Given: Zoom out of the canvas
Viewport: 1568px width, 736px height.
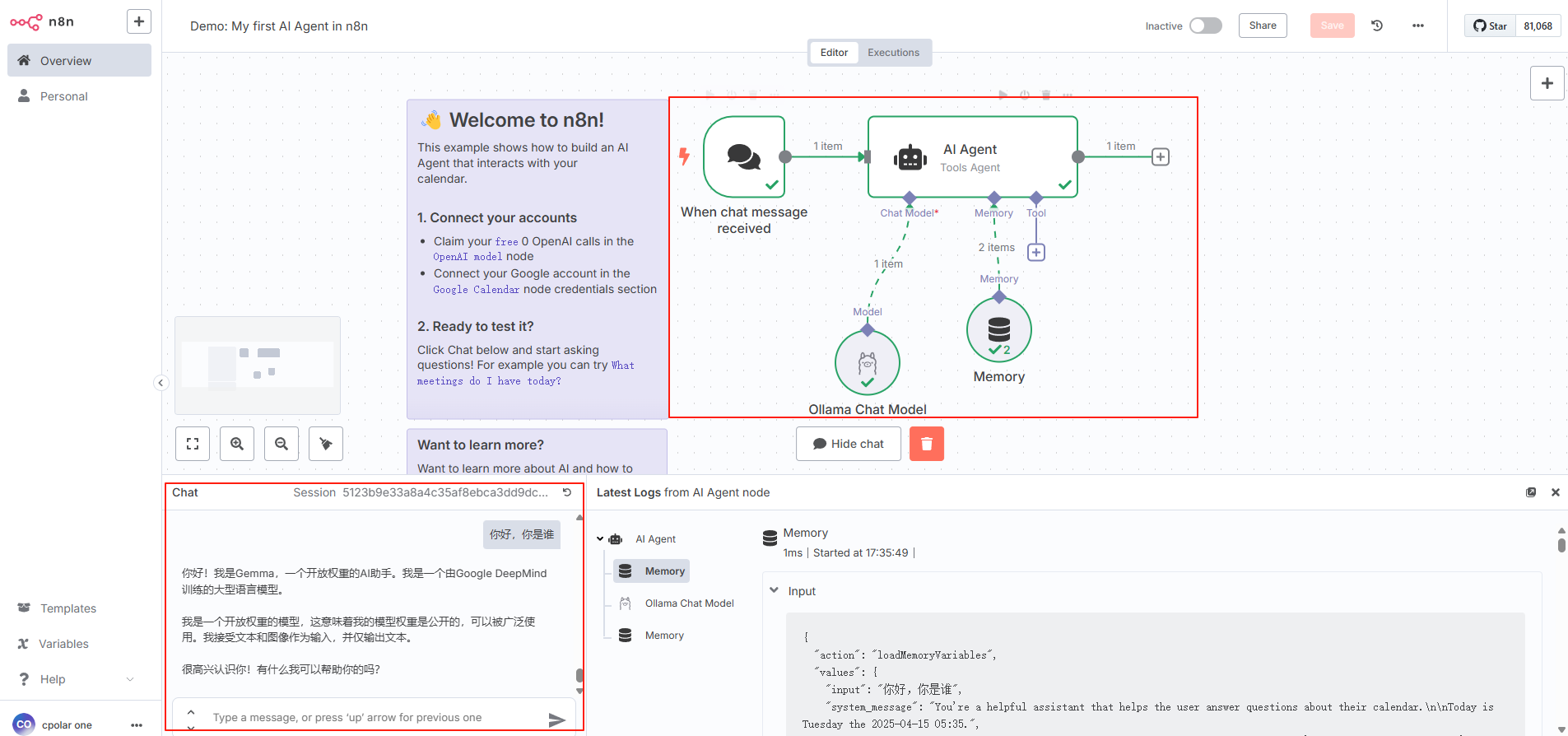Looking at the screenshot, I should (x=281, y=444).
